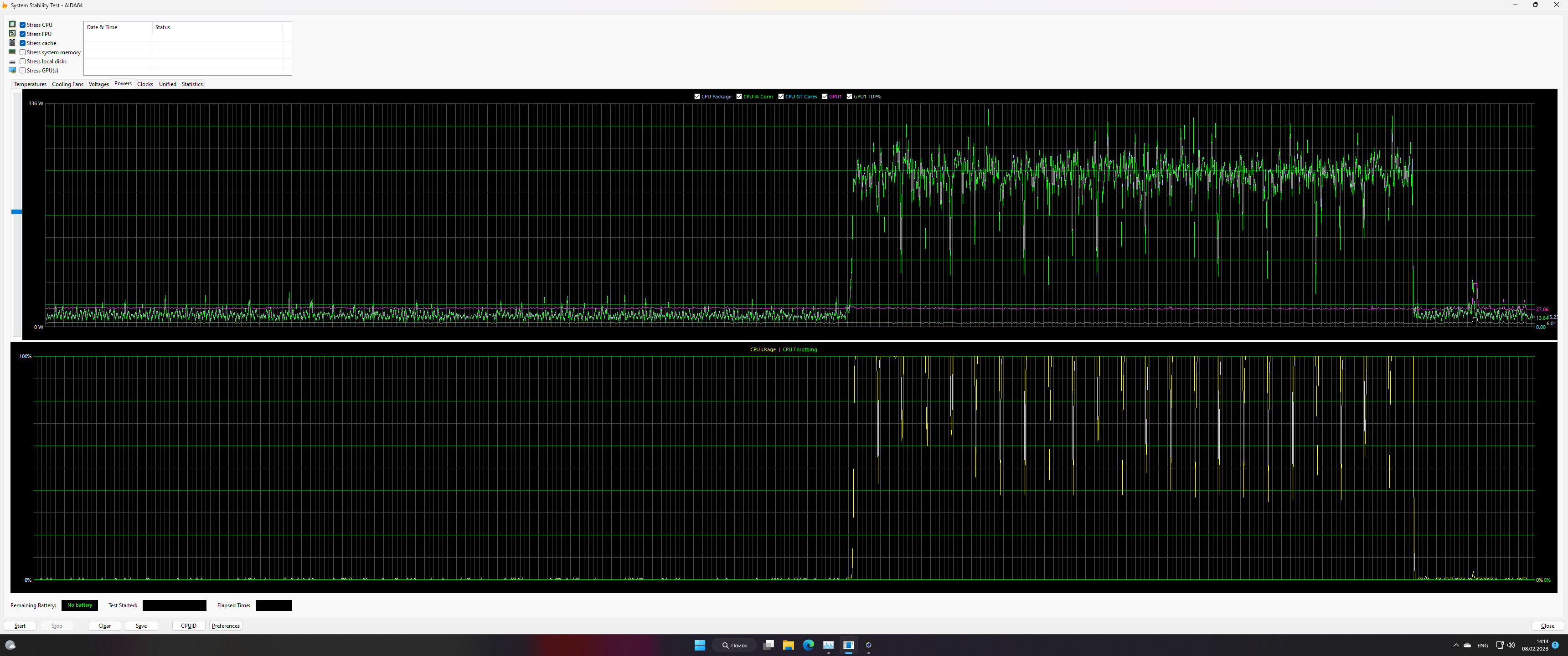Open Task View on the taskbar

[768, 645]
